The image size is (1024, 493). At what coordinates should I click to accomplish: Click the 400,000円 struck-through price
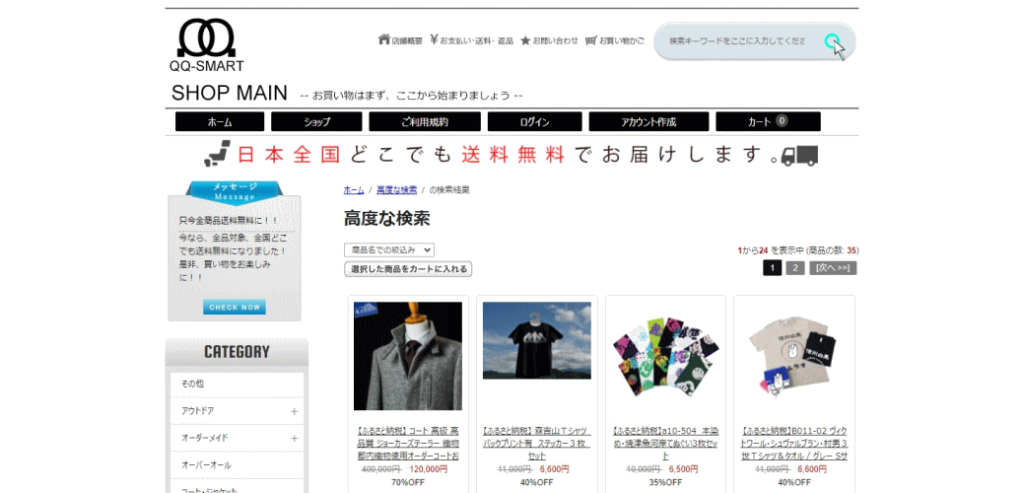[381, 469]
